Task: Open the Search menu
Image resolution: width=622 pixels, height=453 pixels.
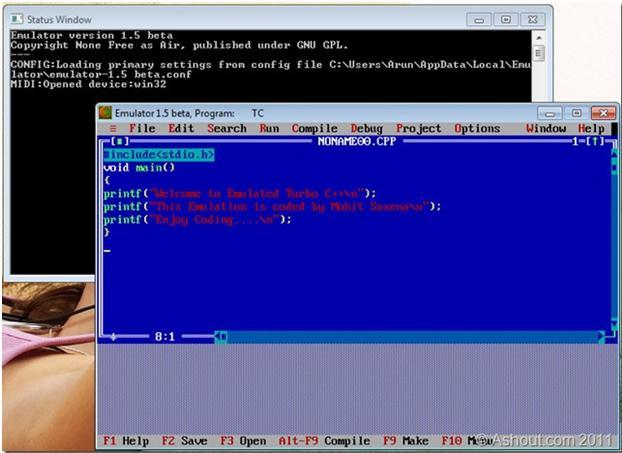Action: [x=227, y=129]
